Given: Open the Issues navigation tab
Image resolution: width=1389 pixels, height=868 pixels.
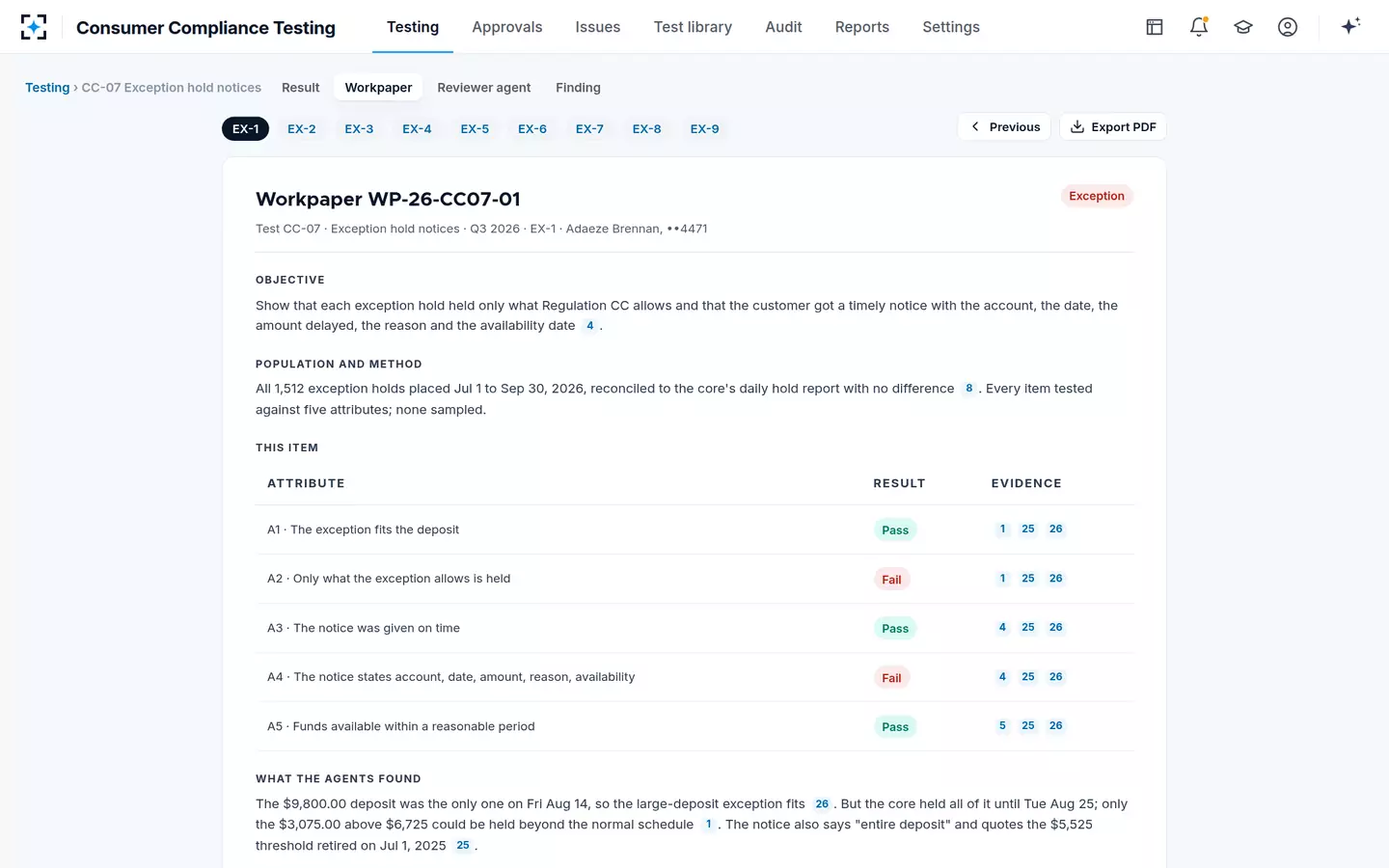Looking at the screenshot, I should [x=598, y=27].
